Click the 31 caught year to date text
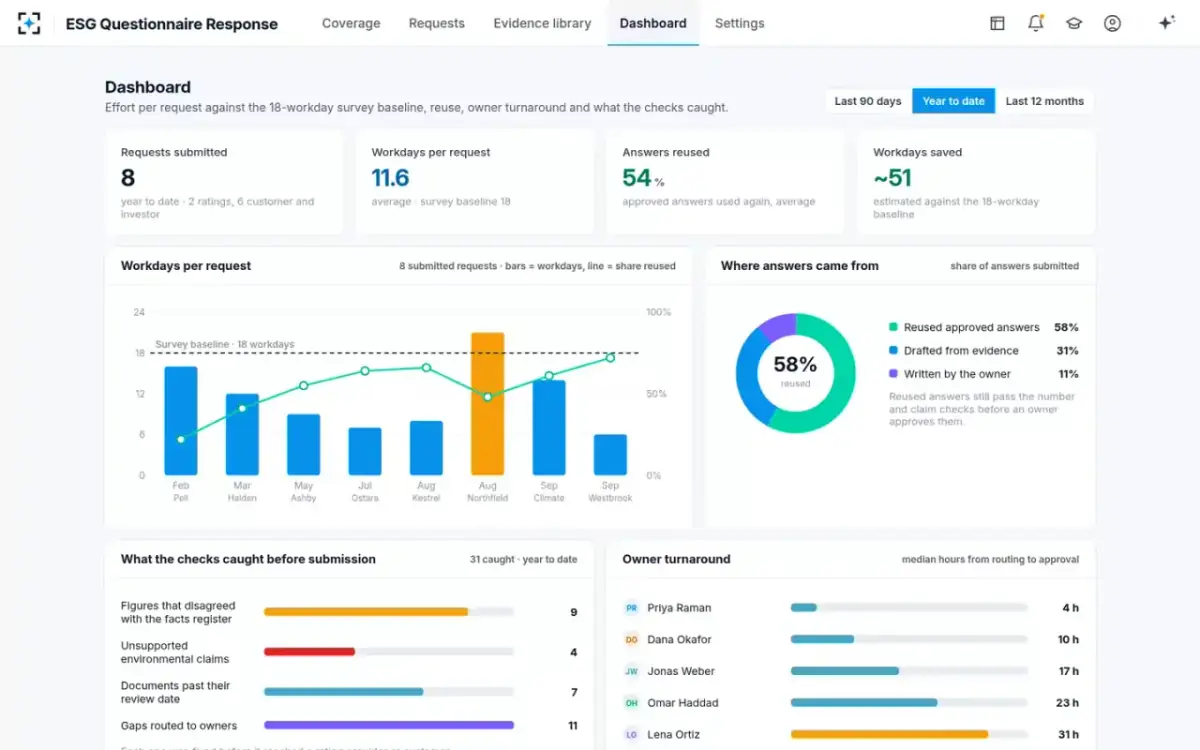 [523, 560]
